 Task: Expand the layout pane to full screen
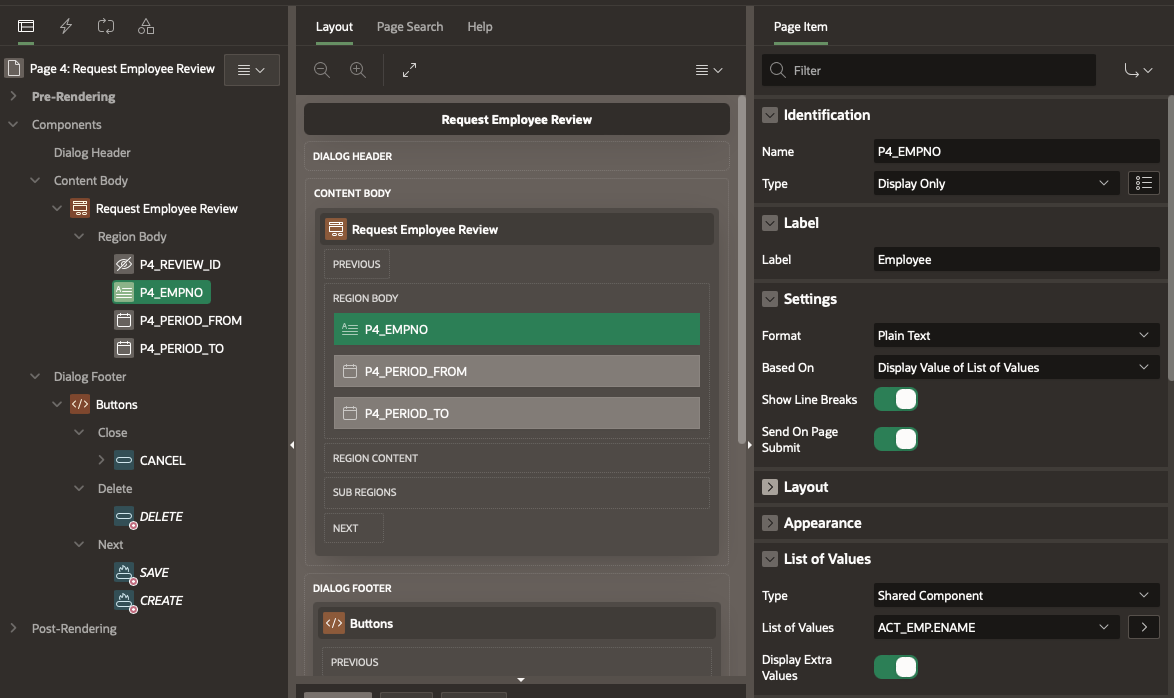click(409, 70)
